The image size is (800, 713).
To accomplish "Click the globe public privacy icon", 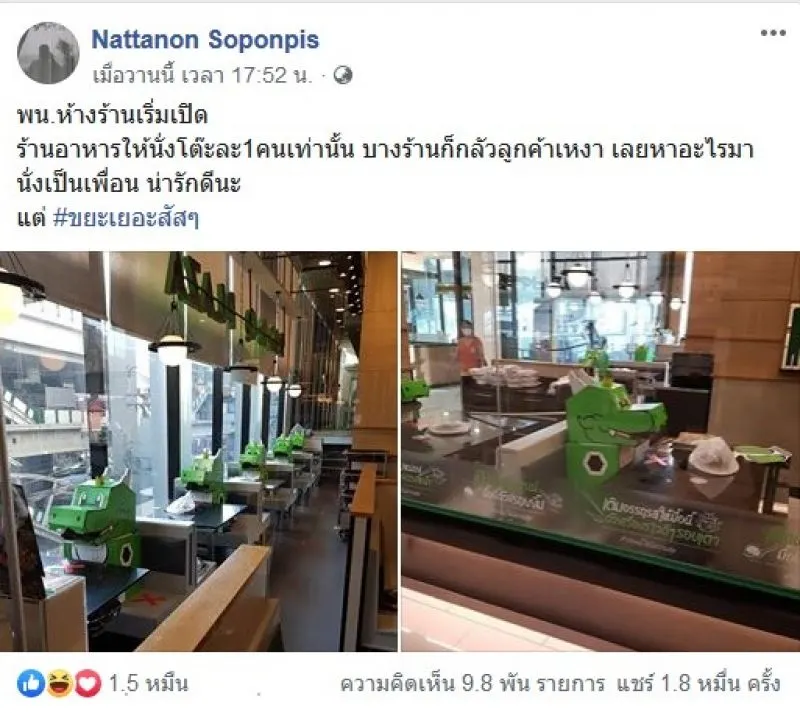I will coord(343,76).
